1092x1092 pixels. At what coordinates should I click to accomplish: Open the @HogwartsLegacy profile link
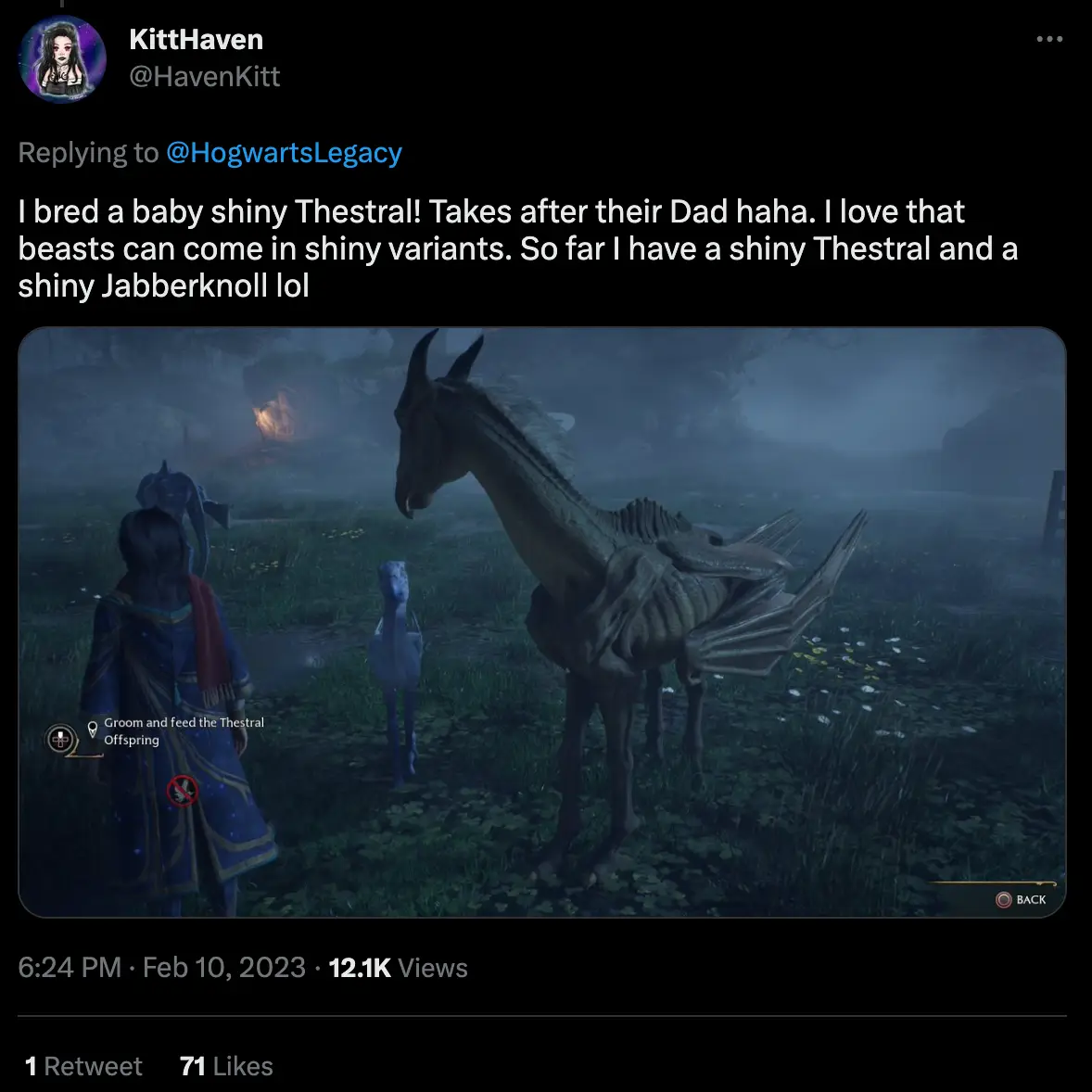pyautogui.click(x=285, y=152)
